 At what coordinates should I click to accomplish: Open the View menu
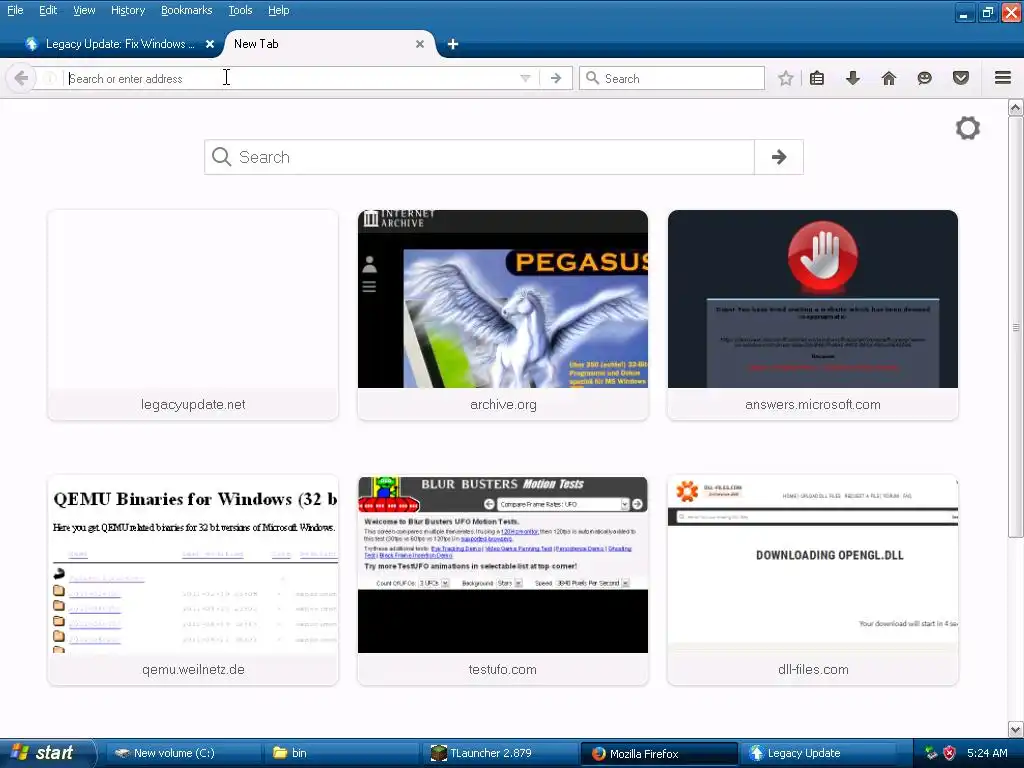click(x=84, y=10)
